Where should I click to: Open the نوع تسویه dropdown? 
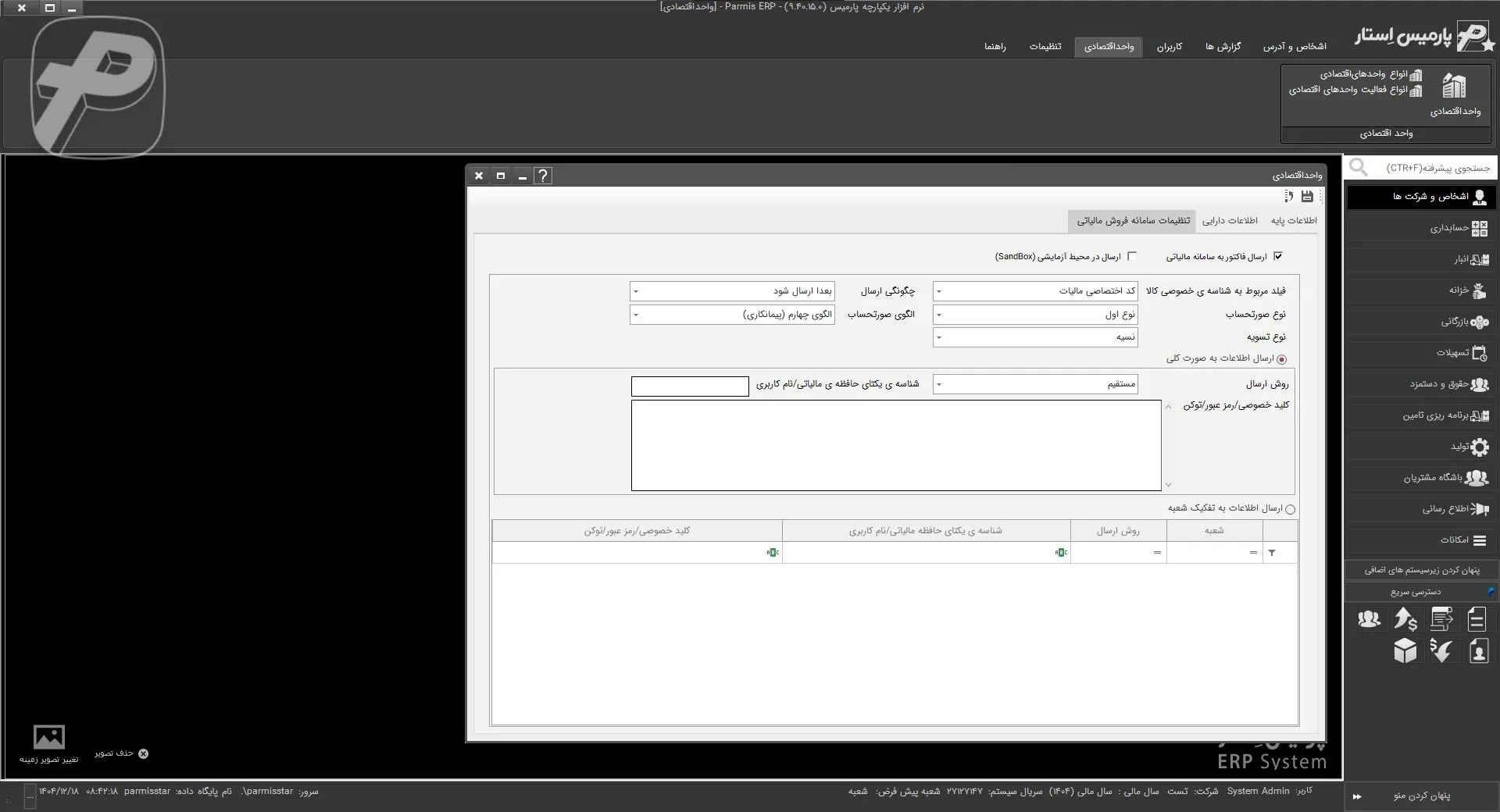click(1035, 337)
